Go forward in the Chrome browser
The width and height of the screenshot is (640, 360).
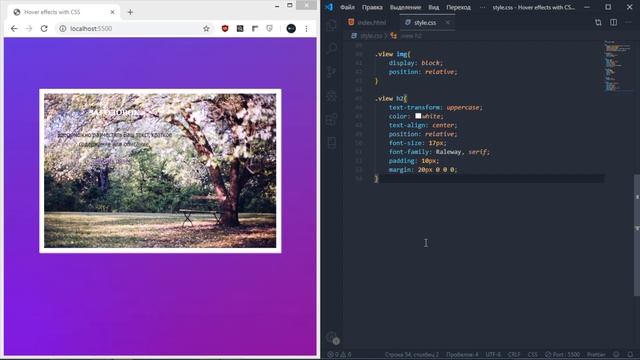click(x=29, y=29)
